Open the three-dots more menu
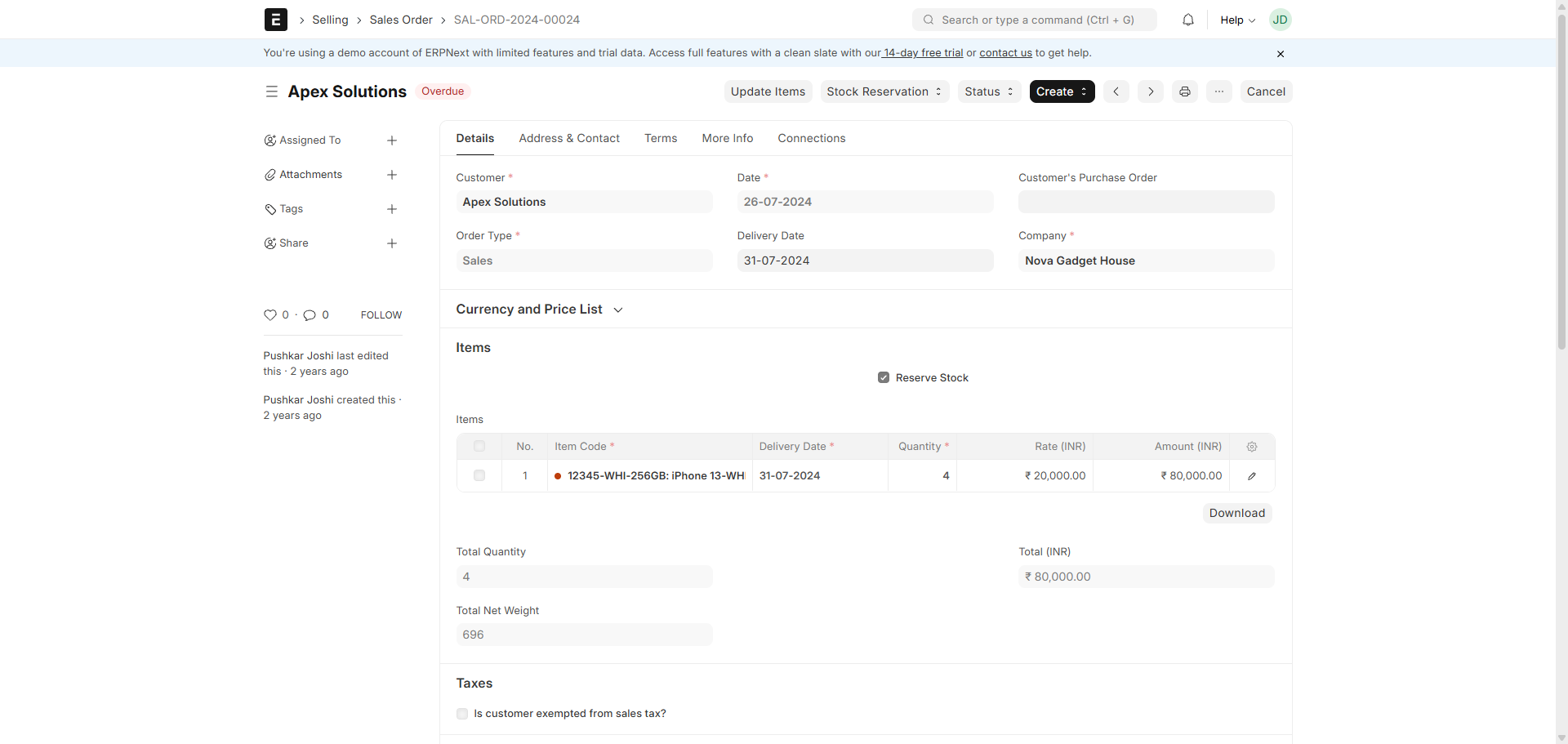Viewport: 1568px width, 744px height. [1218, 91]
